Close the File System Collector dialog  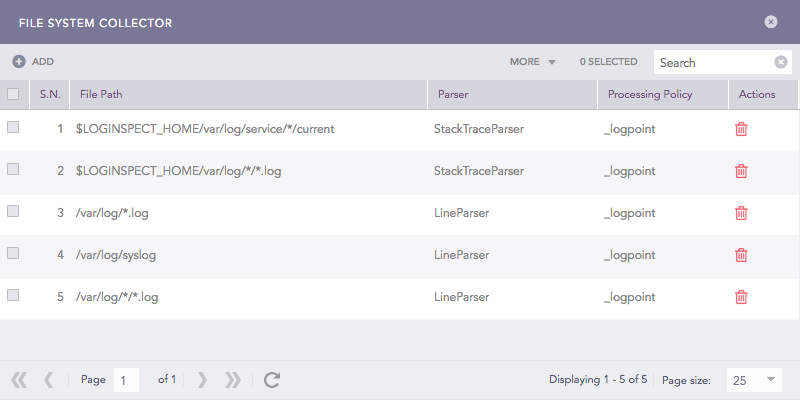(771, 22)
